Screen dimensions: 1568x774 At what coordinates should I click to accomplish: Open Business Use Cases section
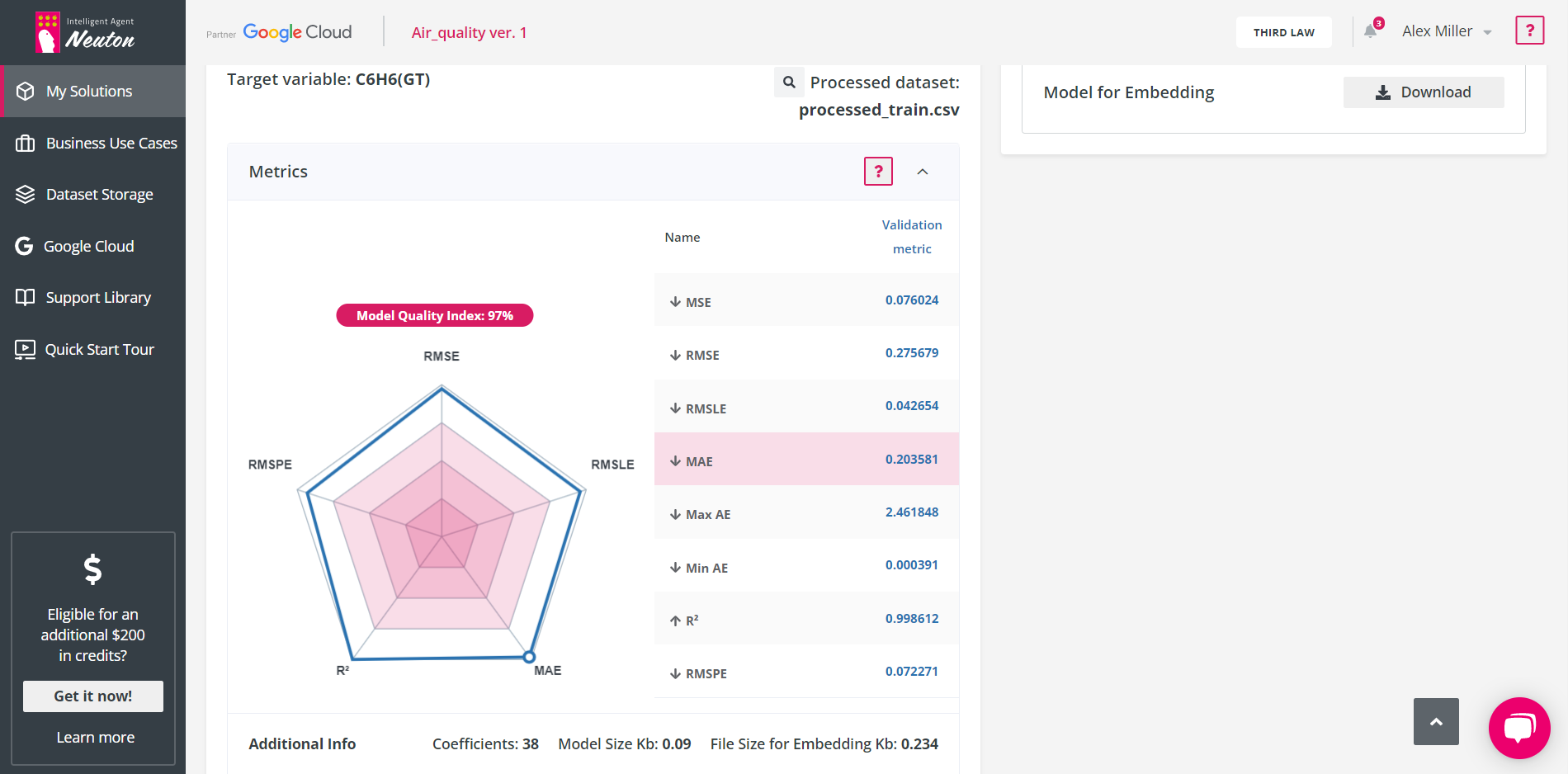point(111,144)
